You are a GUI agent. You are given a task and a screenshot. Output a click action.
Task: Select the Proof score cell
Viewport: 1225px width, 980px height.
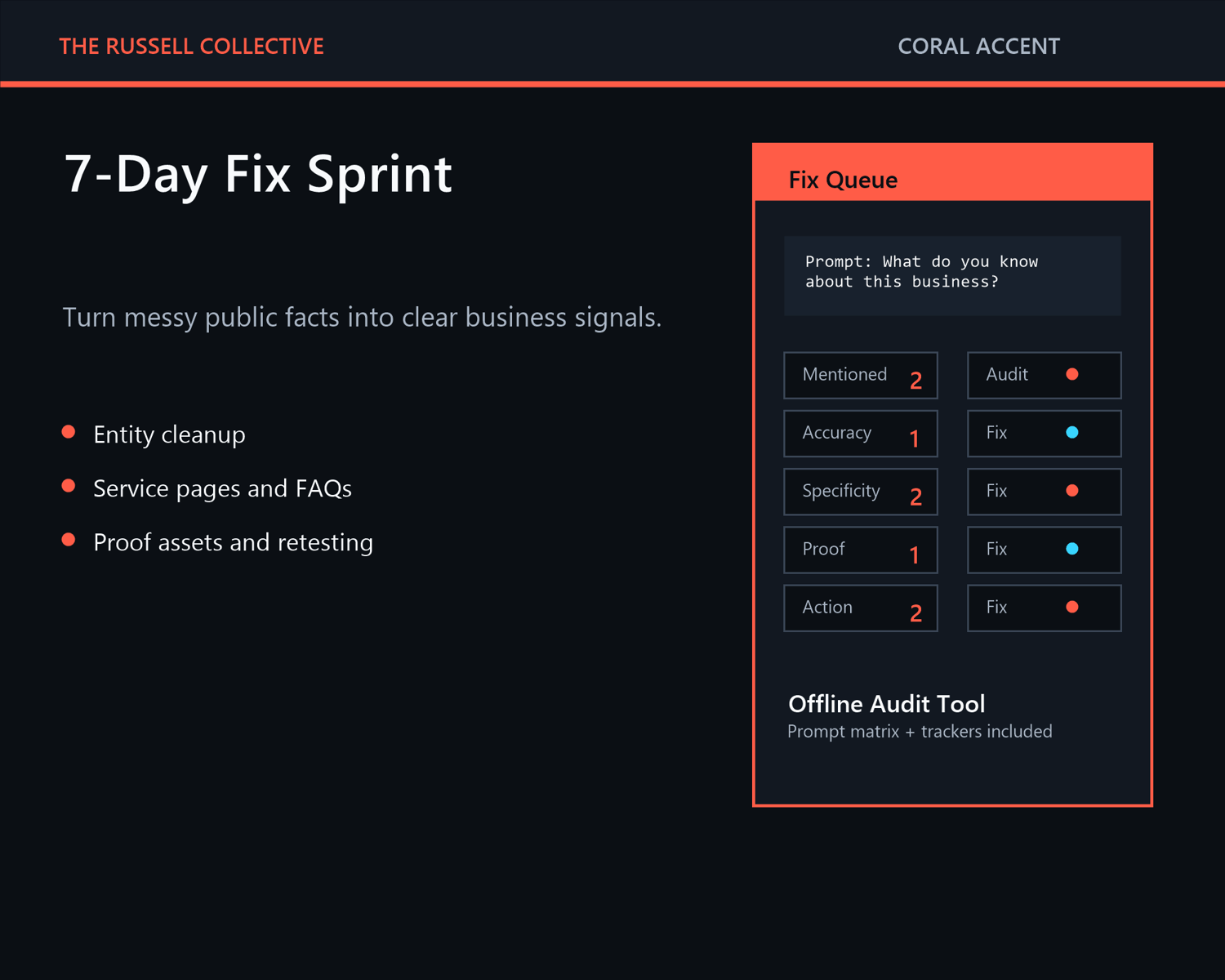point(861,550)
